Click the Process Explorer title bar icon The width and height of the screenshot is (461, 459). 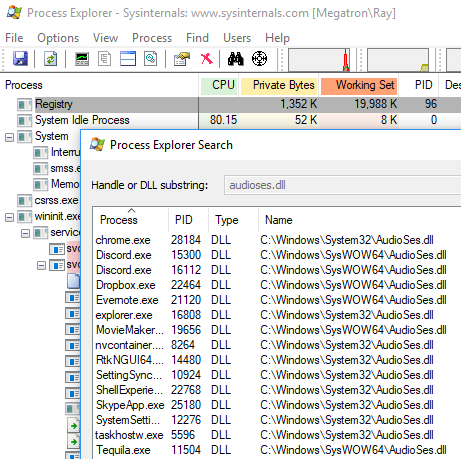(x=14, y=13)
